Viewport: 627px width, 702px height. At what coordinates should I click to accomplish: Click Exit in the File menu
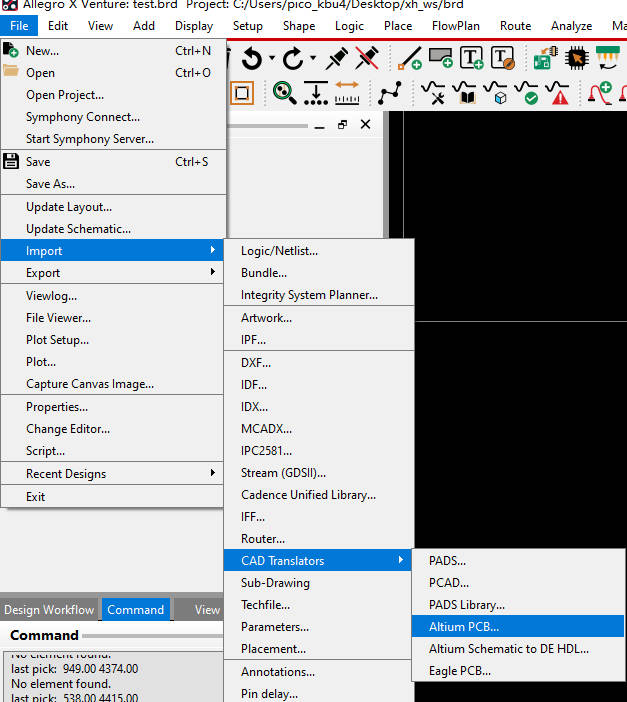pyautogui.click(x=112, y=496)
